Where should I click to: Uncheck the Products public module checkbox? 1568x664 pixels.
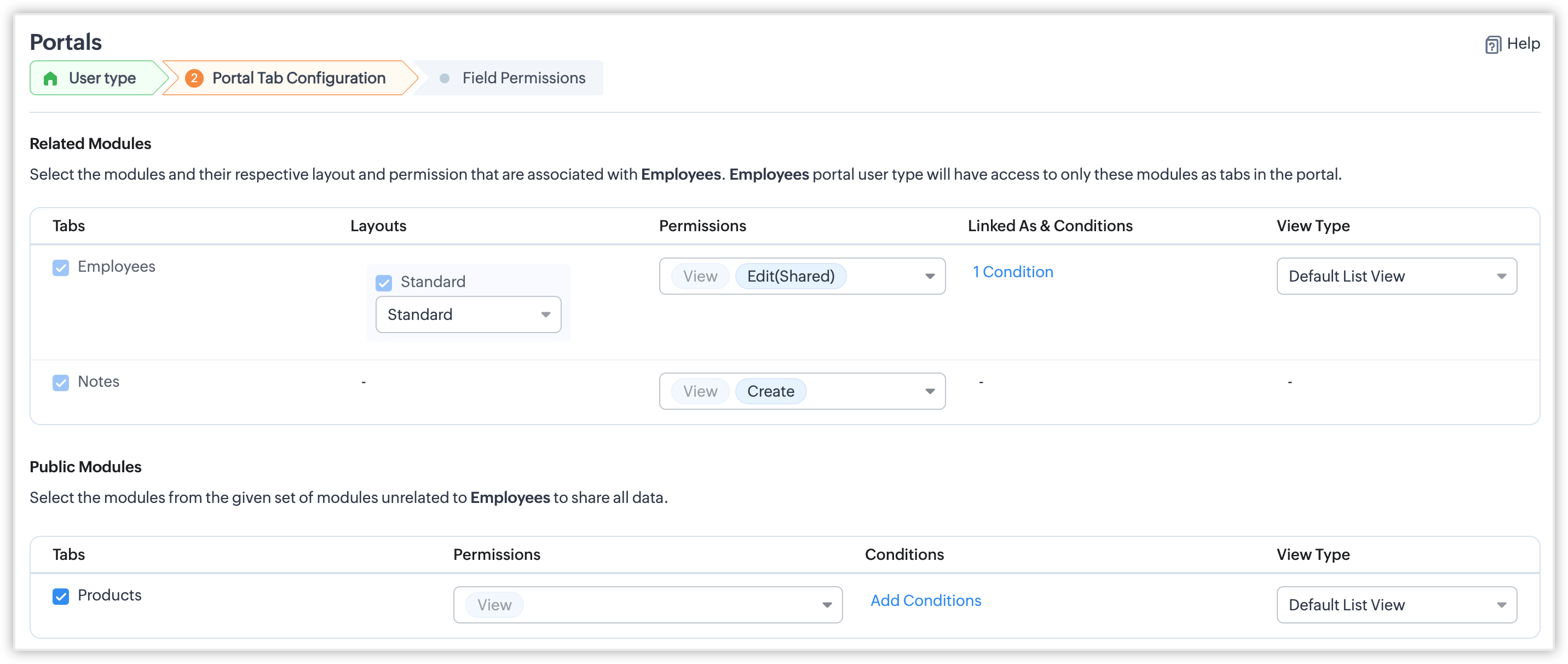pos(61,596)
